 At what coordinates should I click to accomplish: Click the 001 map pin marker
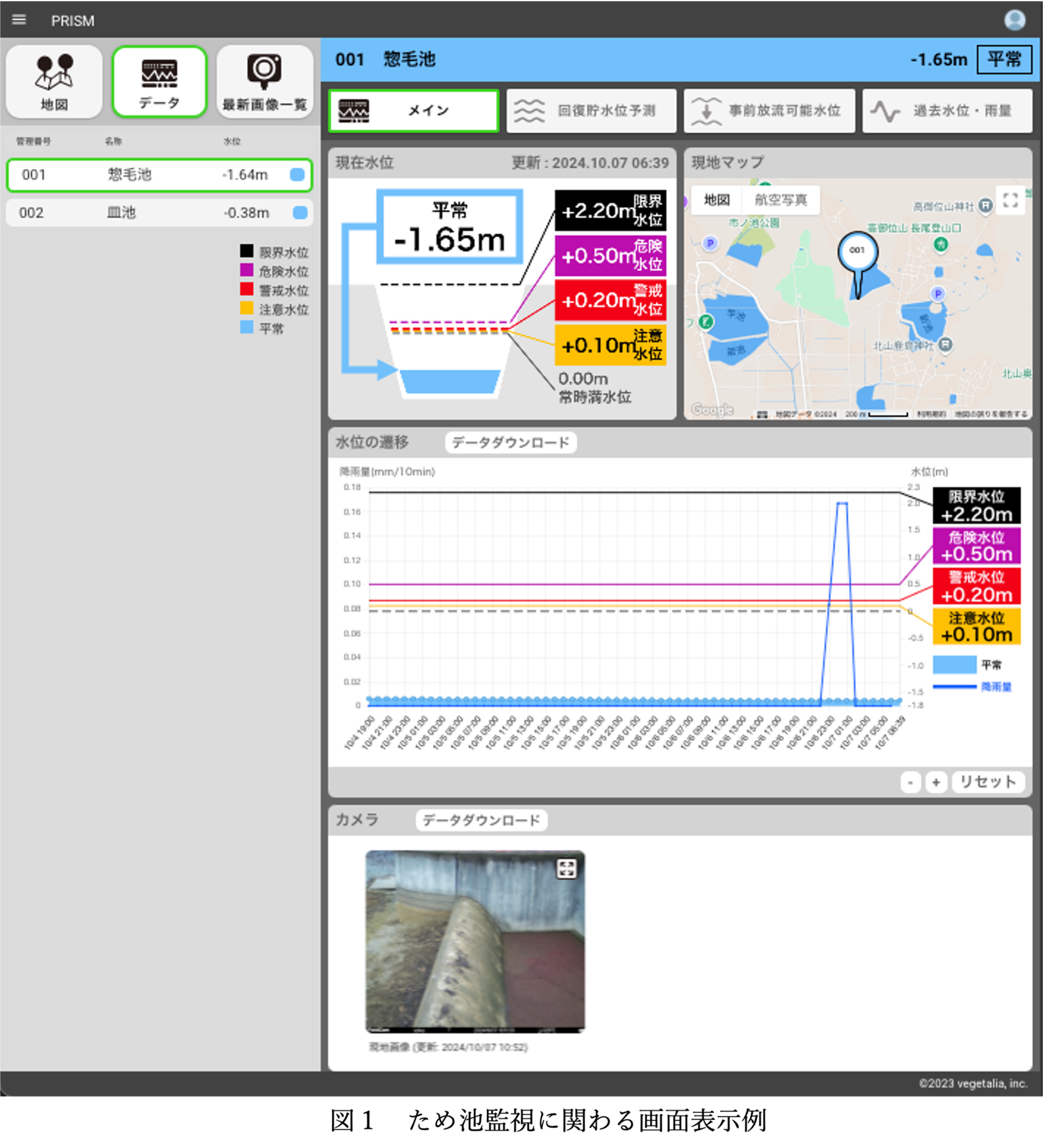coord(857,252)
